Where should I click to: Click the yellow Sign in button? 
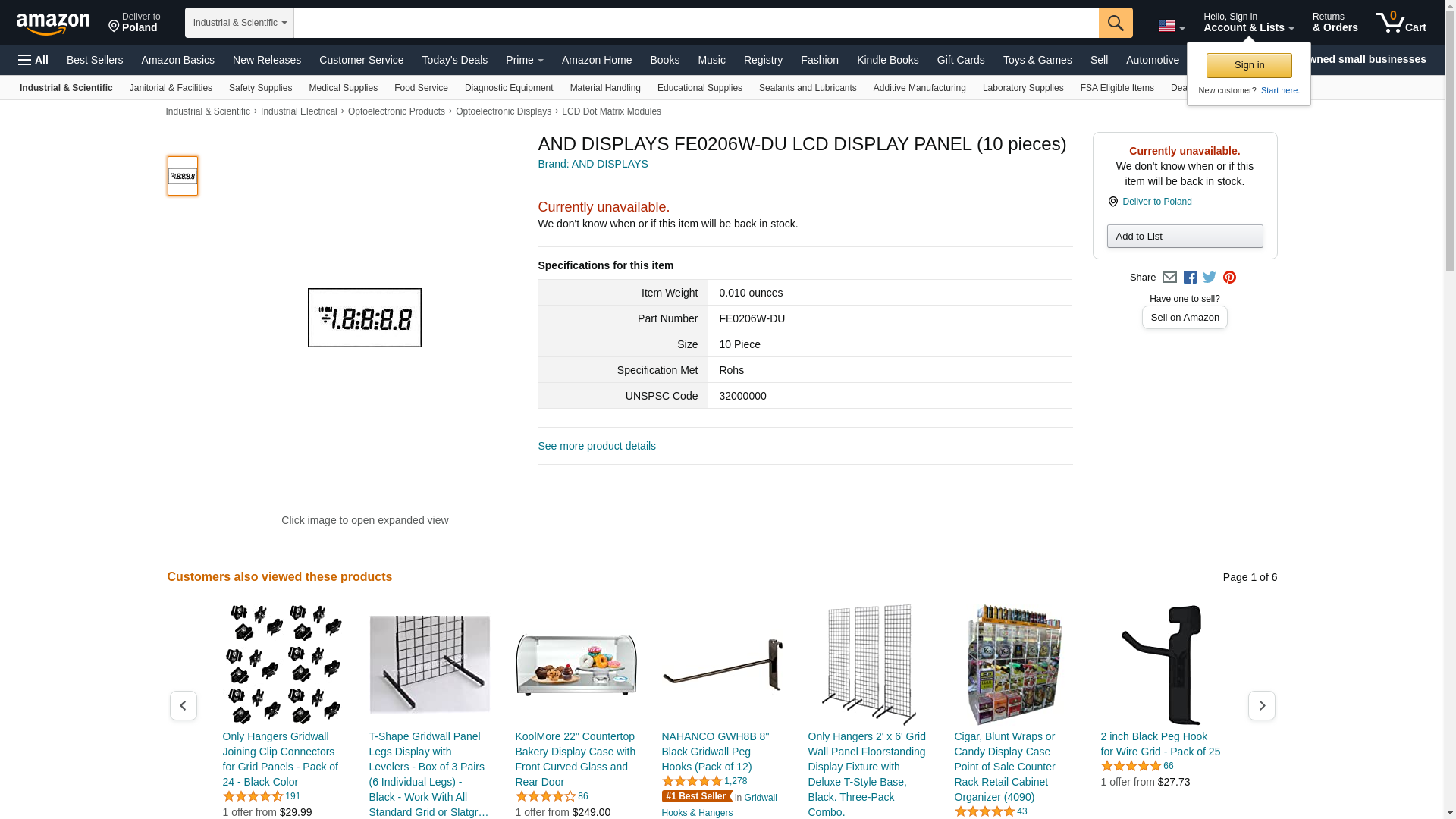coord(1249,65)
